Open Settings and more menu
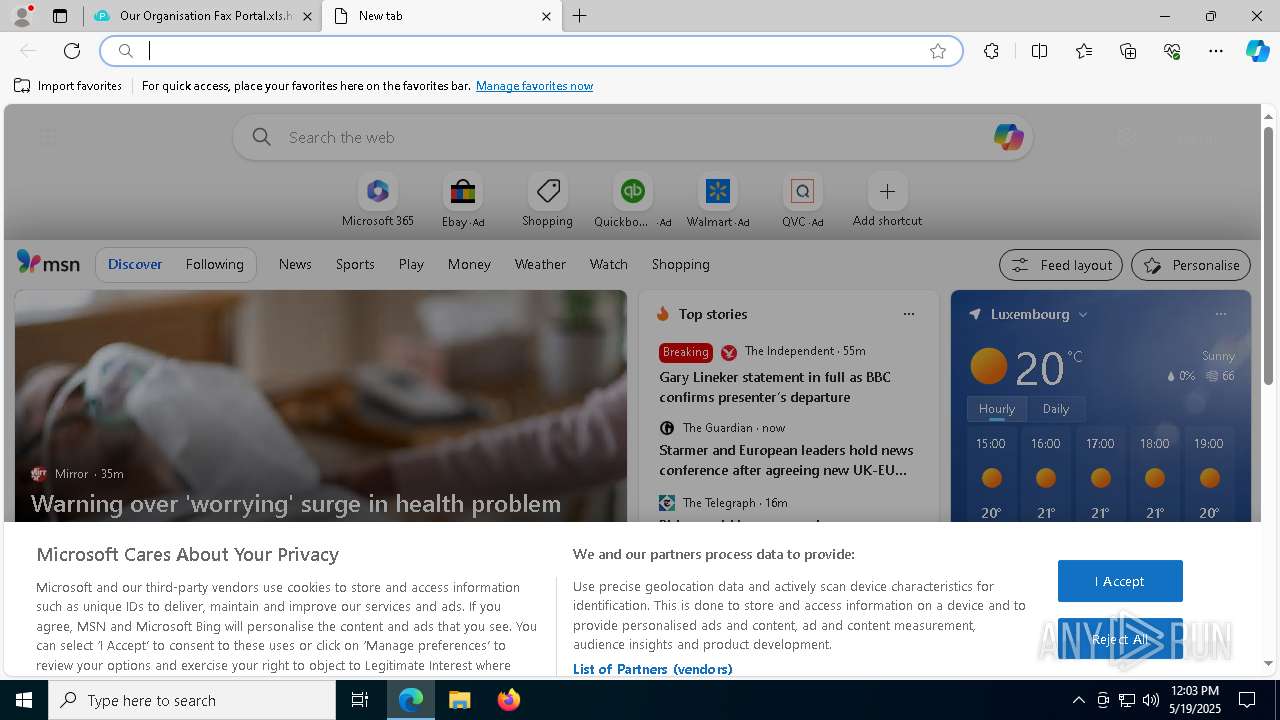This screenshot has height=720, width=1280. 1216,51
